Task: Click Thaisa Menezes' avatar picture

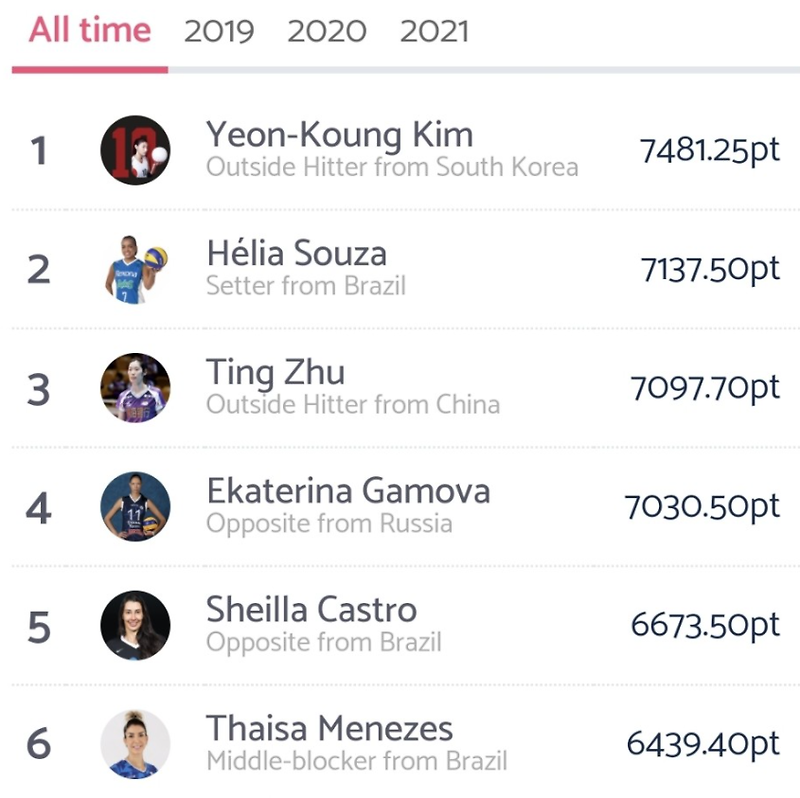Action: [136, 744]
